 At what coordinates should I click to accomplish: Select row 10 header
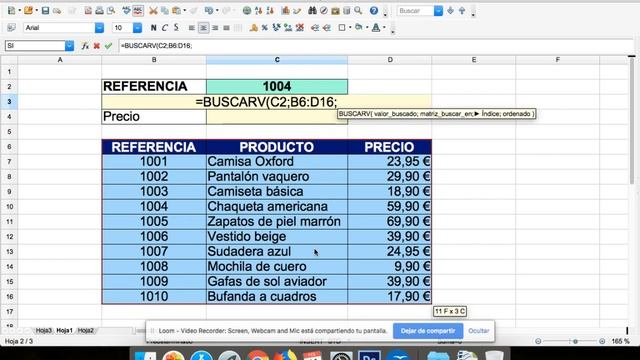point(9,207)
